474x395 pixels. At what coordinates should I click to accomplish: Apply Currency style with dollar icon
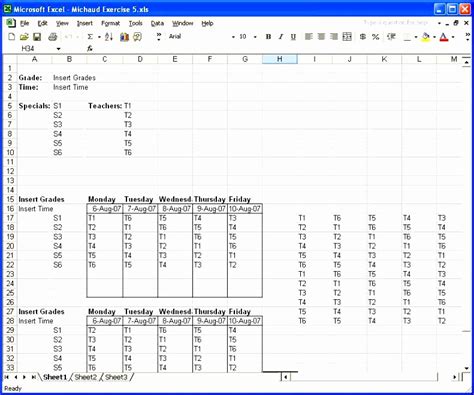tap(363, 37)
